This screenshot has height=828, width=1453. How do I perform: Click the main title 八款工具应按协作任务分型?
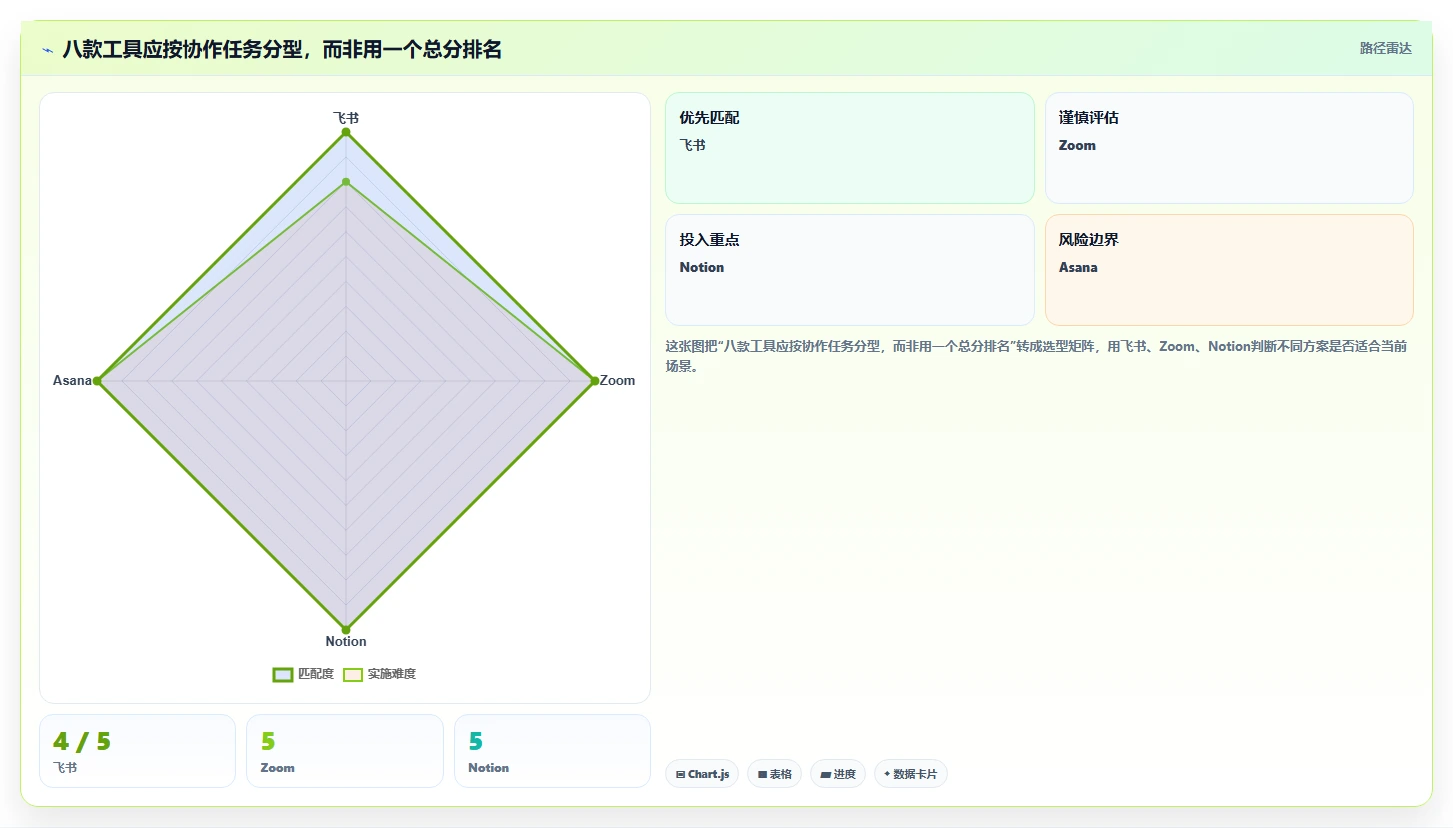(282, 49)
